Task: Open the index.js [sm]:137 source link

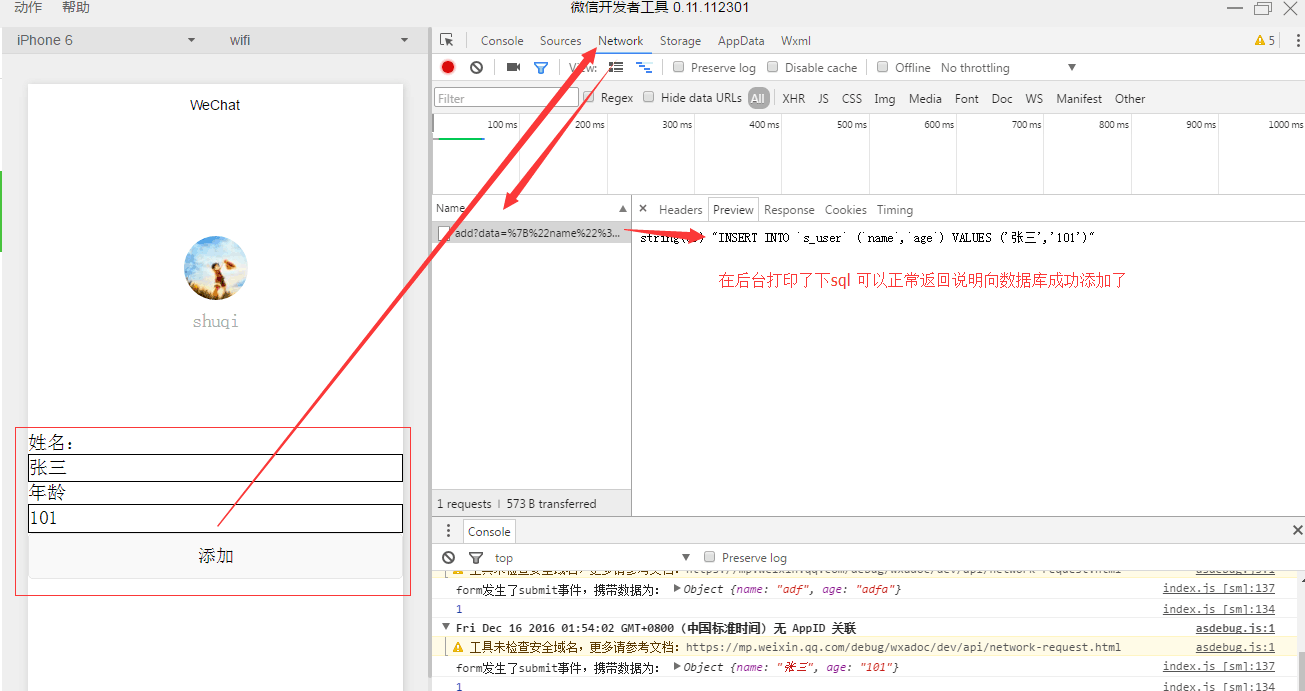Action: [x=1218, y=666]
